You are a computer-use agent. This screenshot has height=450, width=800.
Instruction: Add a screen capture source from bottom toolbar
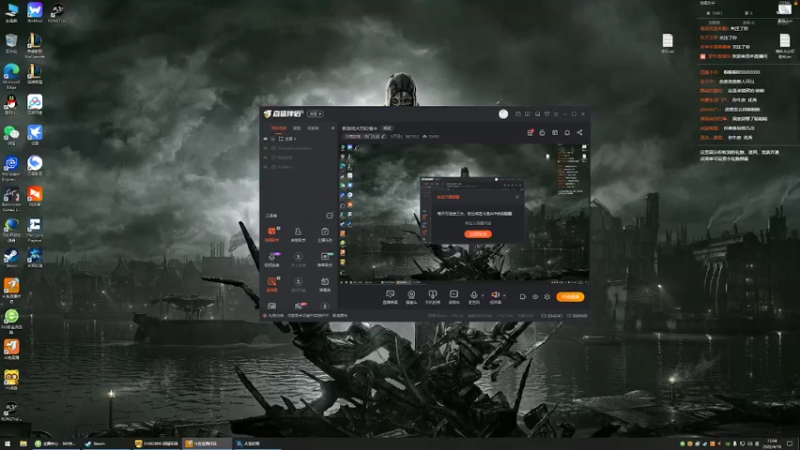click(390, 297)
